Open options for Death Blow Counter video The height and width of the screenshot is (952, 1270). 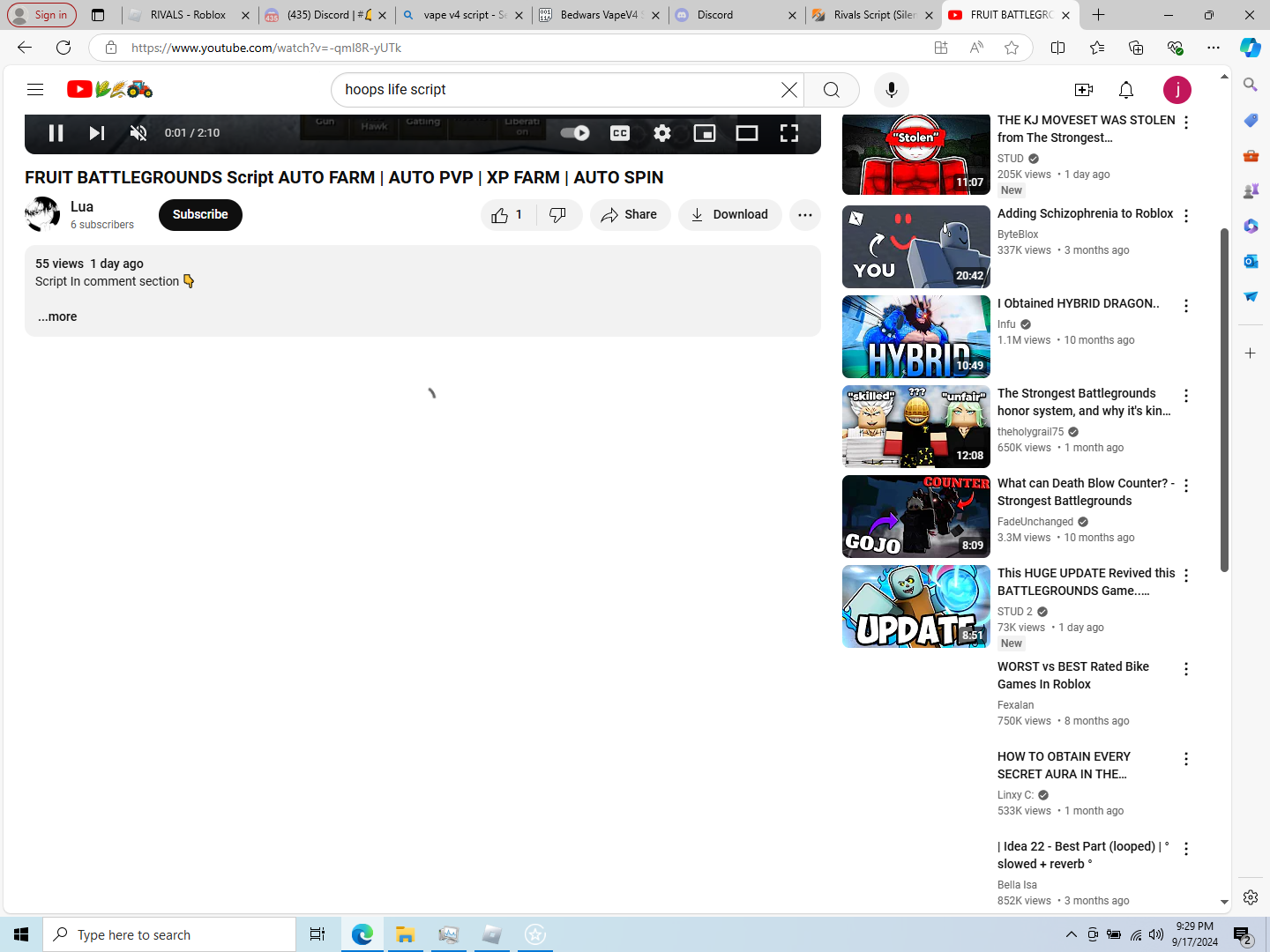(1186, 486)
